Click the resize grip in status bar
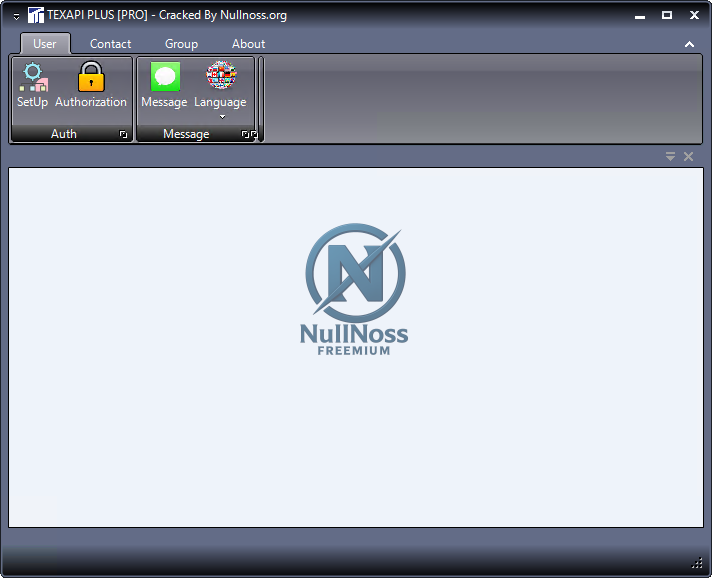The image size is (712, 578). (x=697, y=563)
